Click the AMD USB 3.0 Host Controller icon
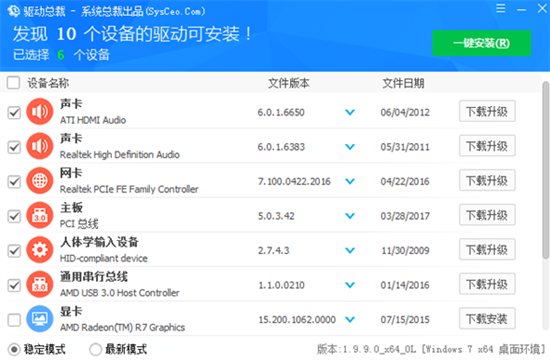Screen dimensions: 550x361 coord(40,284)
